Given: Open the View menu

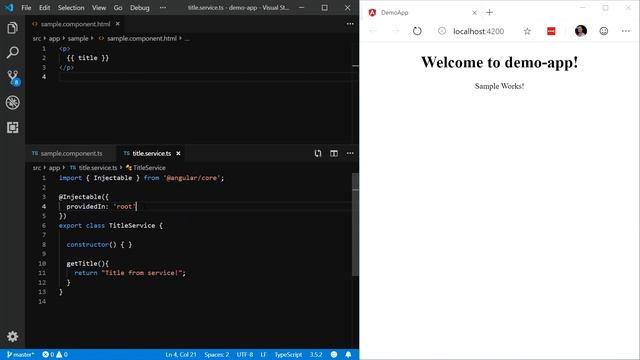Looking at the screenshot, I should 99,7.
